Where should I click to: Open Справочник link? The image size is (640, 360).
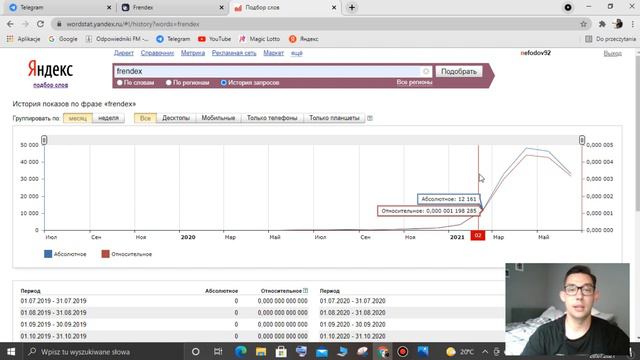[157, 53]
